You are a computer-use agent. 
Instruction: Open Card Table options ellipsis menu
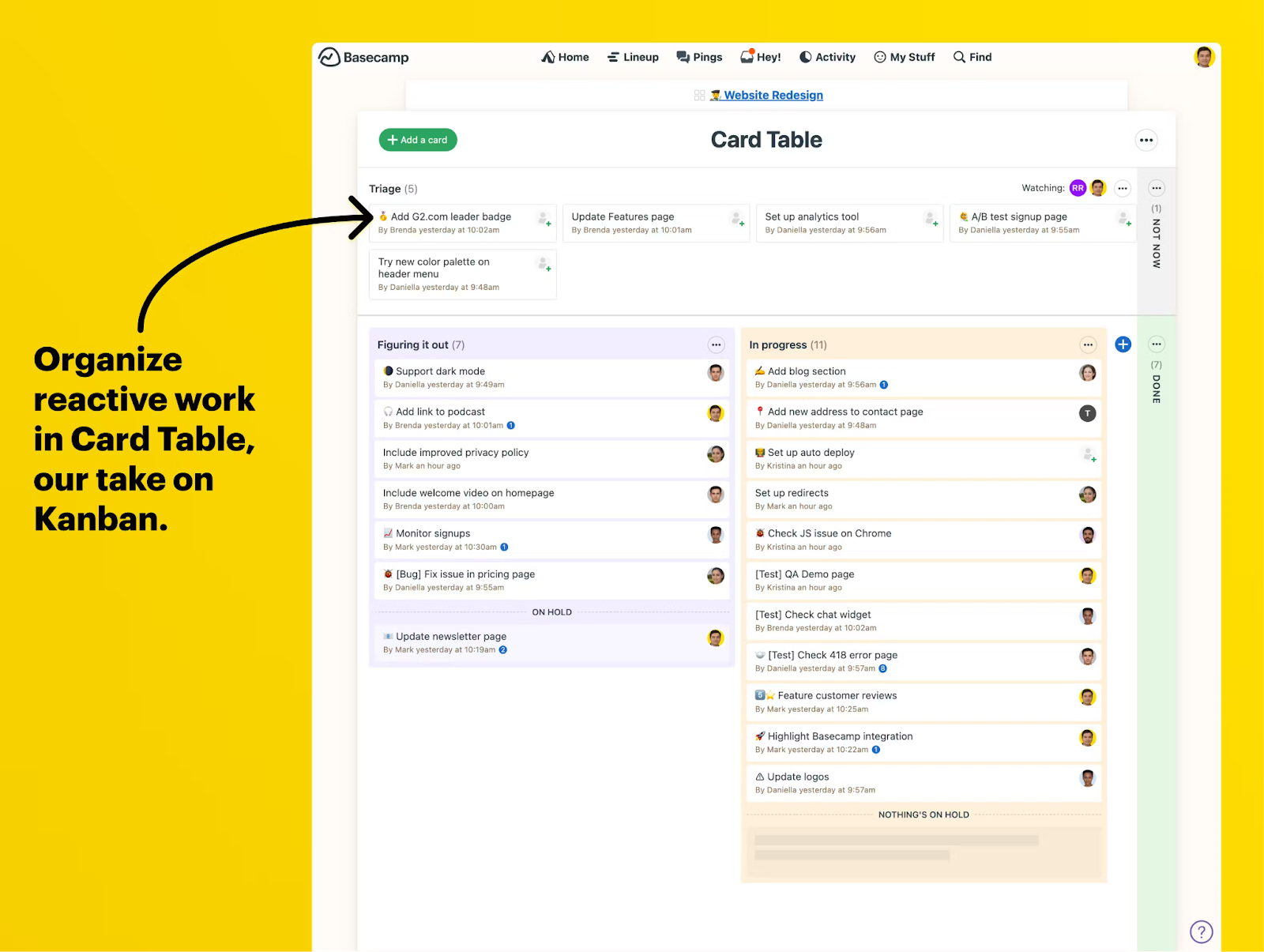(x=1145, y=140)
